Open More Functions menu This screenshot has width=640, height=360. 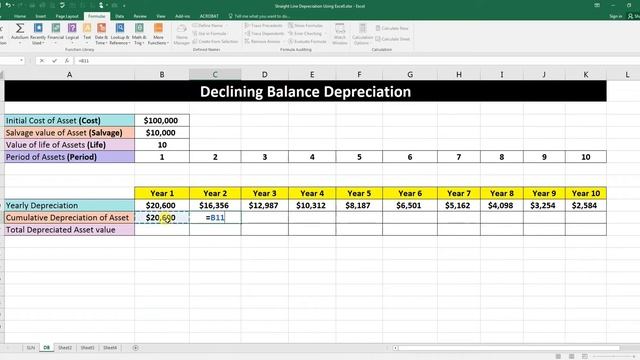[158, 33]
